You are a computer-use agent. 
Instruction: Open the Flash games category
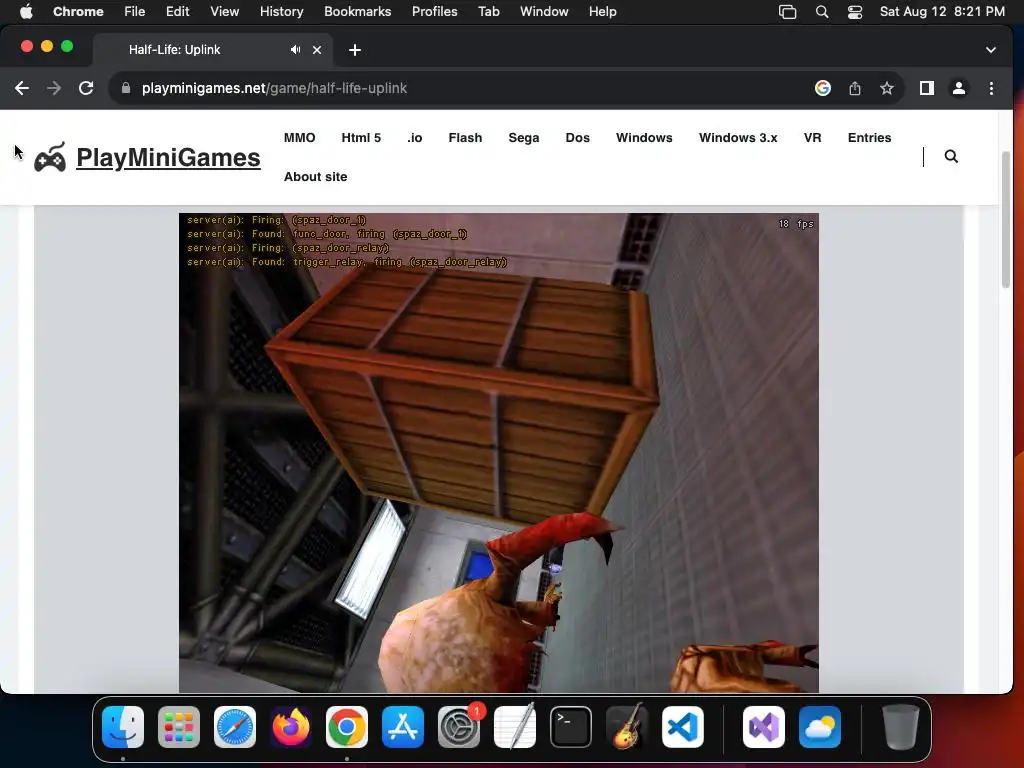coord(465,138)
